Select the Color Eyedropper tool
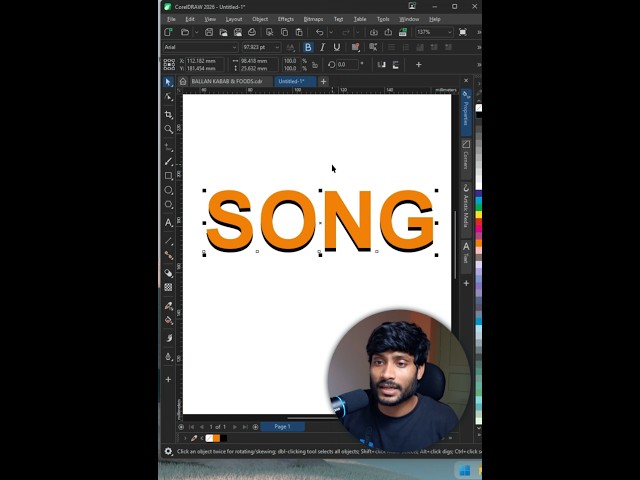Image resolution: width=640 pixels, height=480 pixels. point(168,306)
